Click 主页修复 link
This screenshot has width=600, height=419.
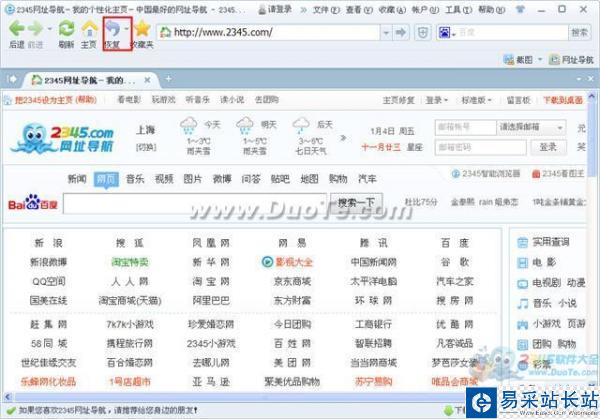[x=398, y=100]
